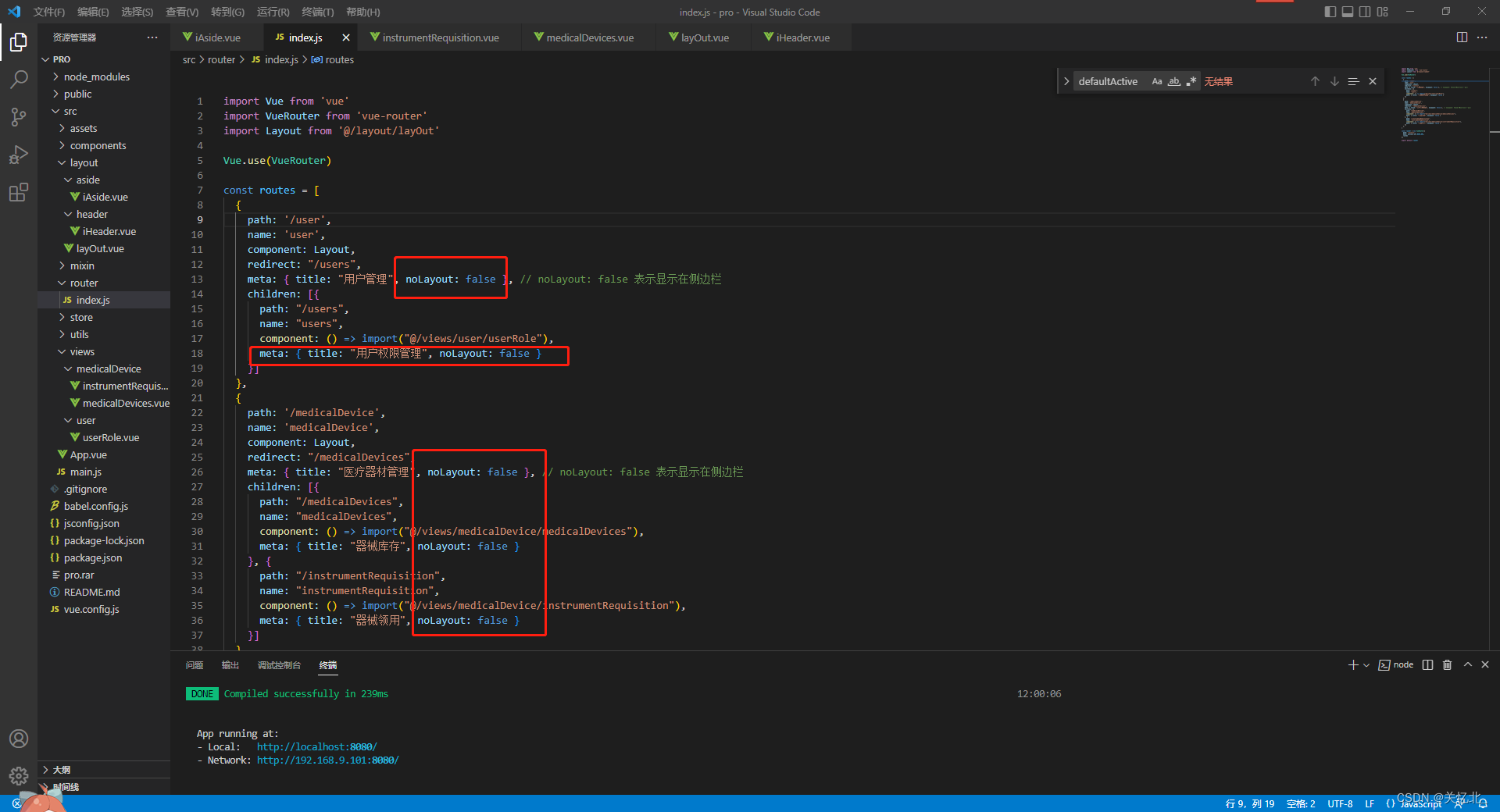The width and height of the screenshot is (1500, 812).
Task: Open Explorer views and more actions
Action: [152, 37]
